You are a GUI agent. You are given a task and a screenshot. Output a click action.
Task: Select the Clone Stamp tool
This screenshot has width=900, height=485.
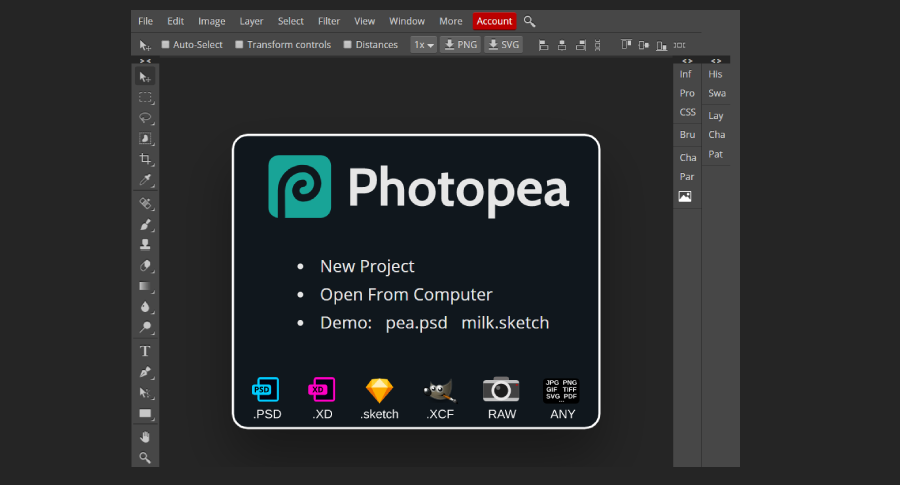145,245
